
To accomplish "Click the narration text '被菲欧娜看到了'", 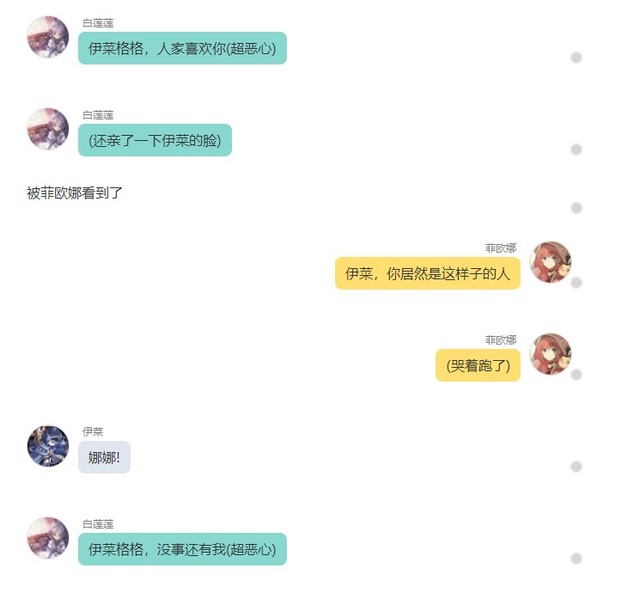I will click(75, 193).
